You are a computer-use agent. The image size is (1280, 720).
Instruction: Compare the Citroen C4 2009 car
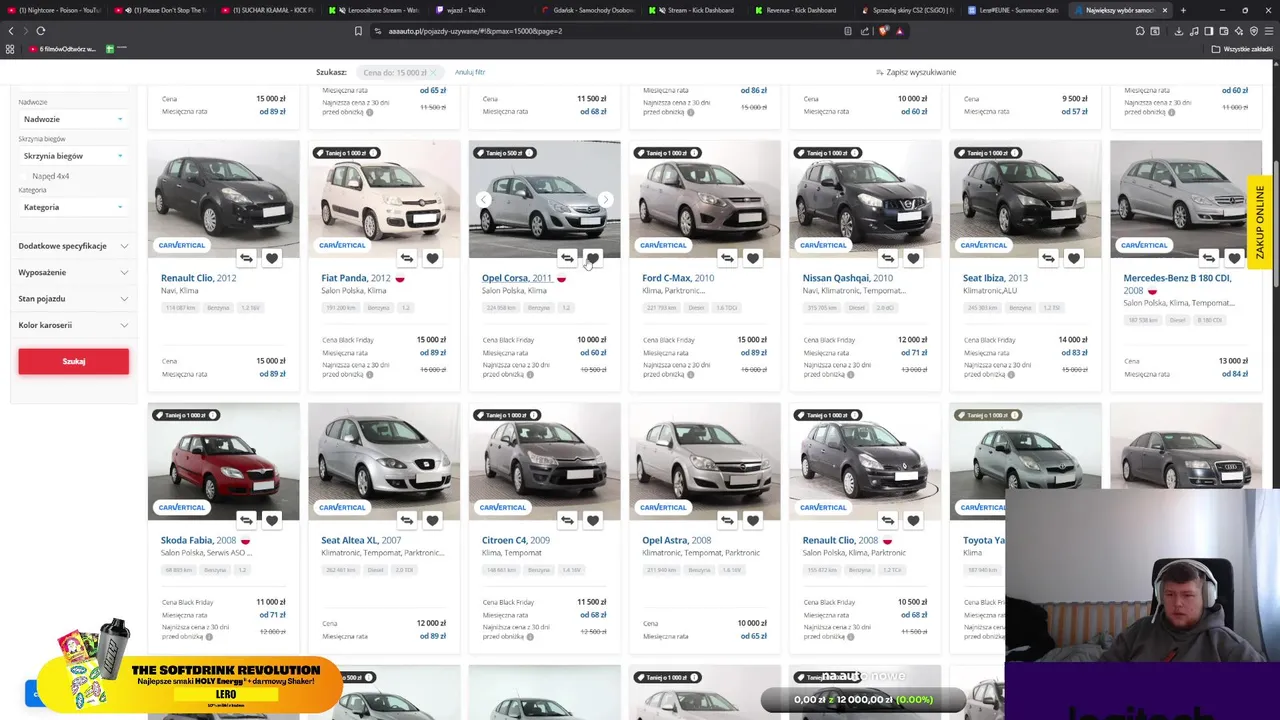point(567,520)
